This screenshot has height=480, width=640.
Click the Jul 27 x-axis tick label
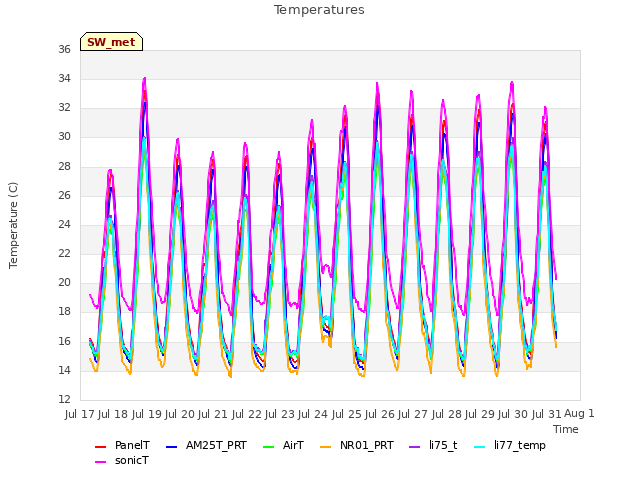point(413,414)
